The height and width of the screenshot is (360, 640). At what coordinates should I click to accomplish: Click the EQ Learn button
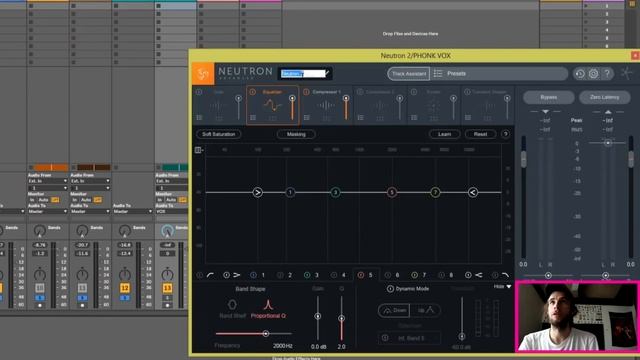(x=444, y=134)
